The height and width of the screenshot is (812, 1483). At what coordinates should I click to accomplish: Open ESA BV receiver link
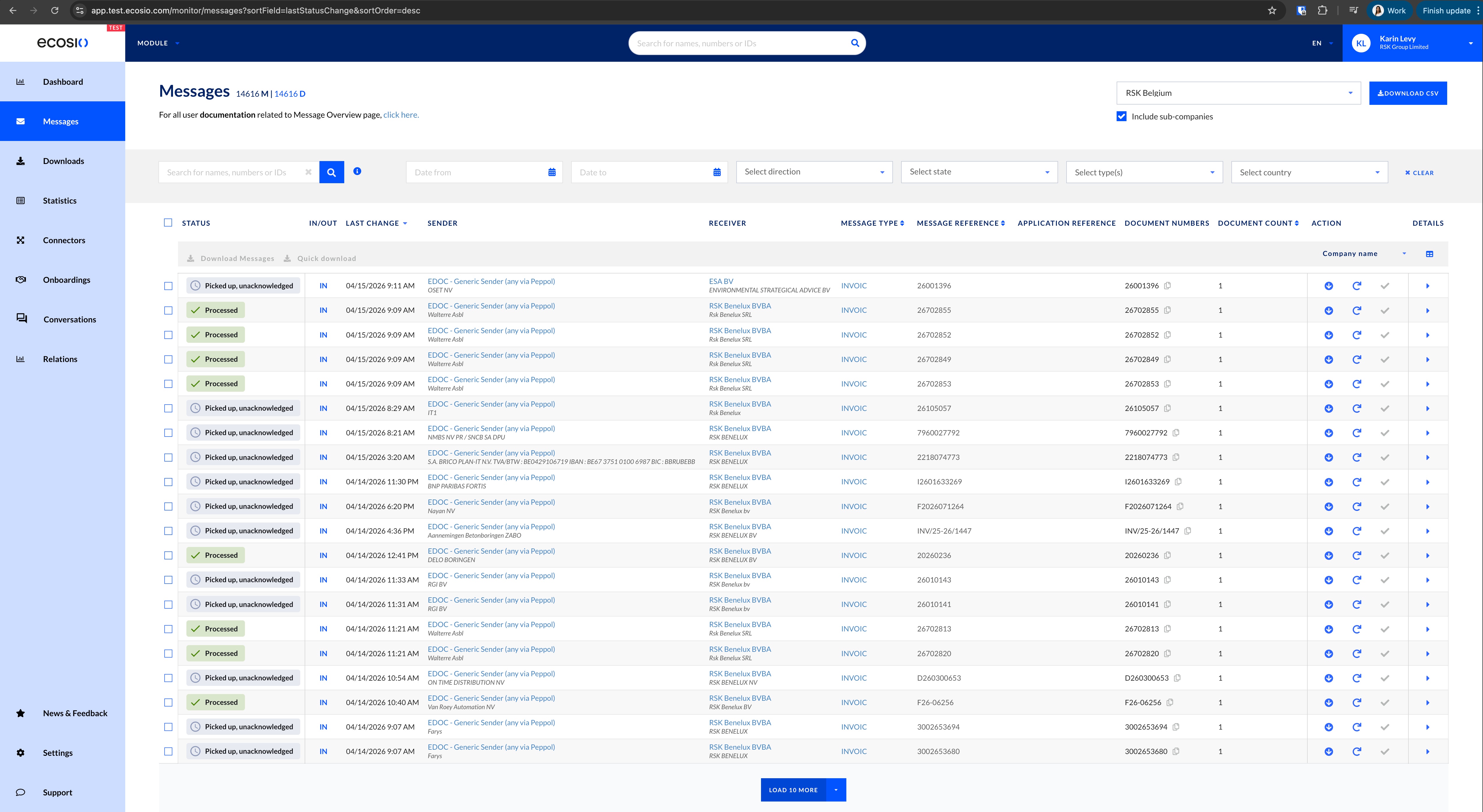721,282
